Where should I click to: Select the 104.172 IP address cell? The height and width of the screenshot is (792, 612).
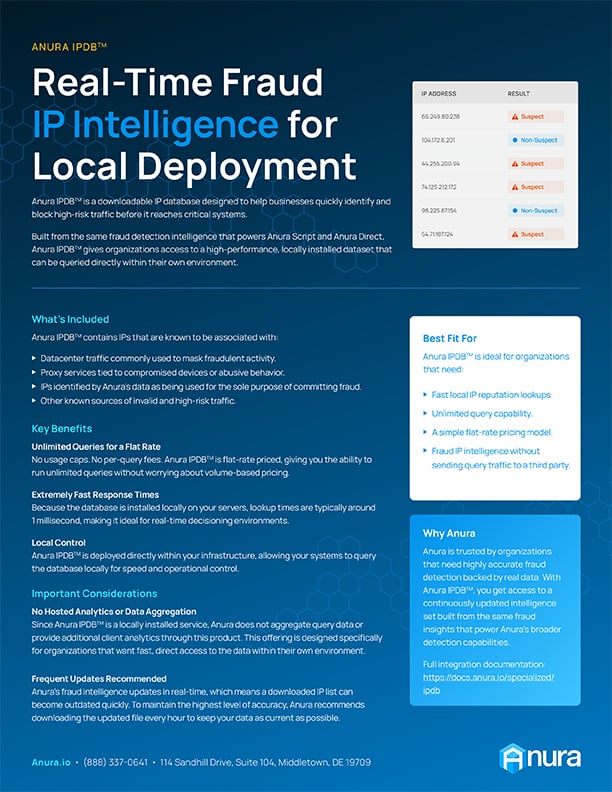(438, 140)
